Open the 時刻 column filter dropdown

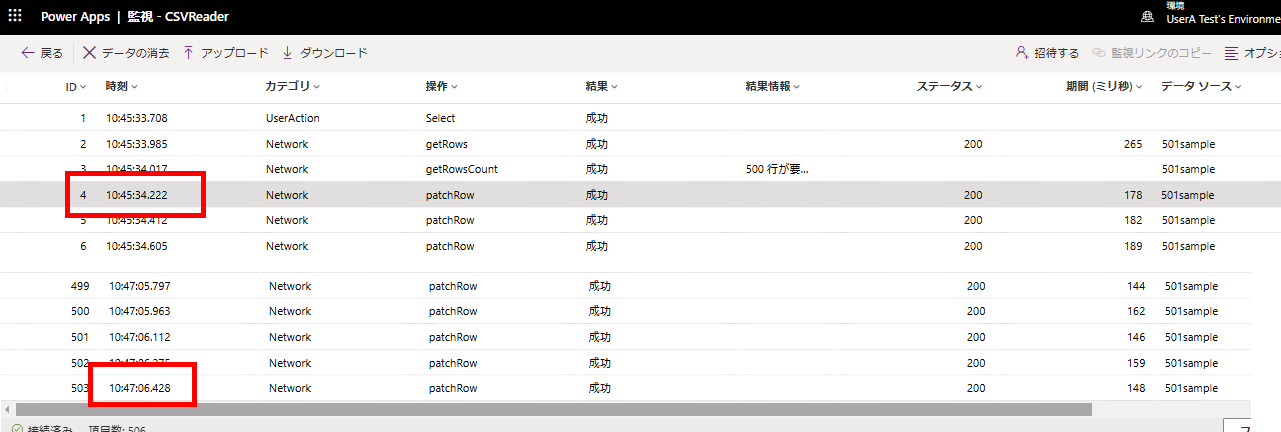point(134,87)
